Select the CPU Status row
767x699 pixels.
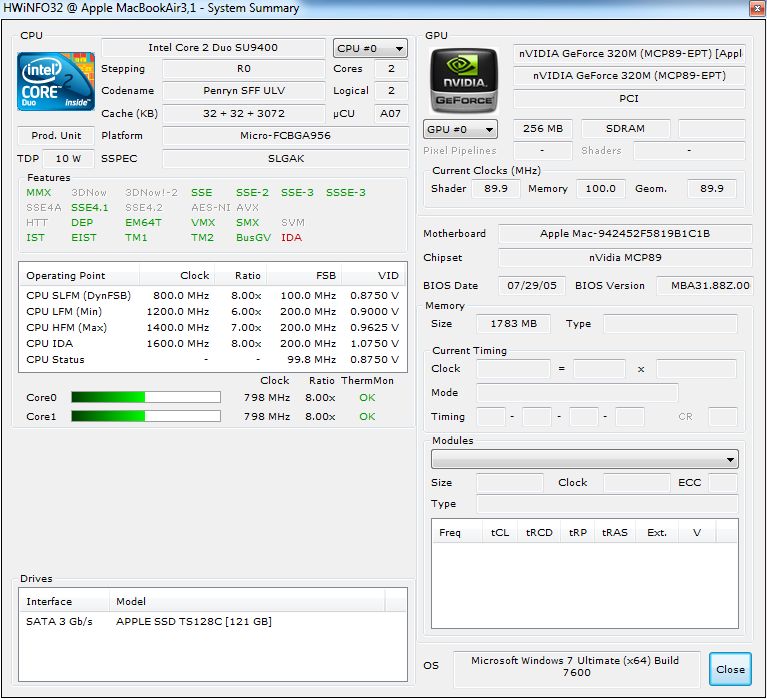[212, 360]
